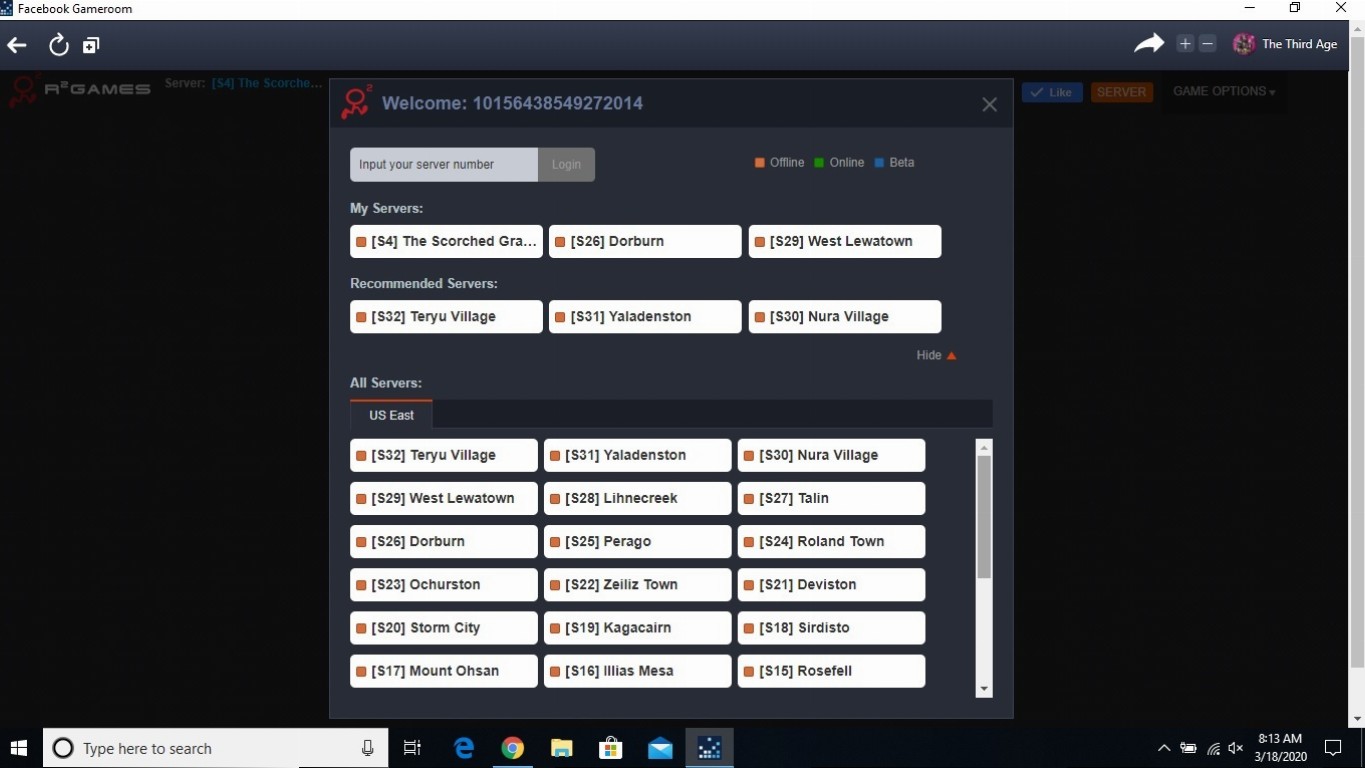Screen dimensions: 1365x768
Task: Close the server selection dialog
Action: pos(989,104)
